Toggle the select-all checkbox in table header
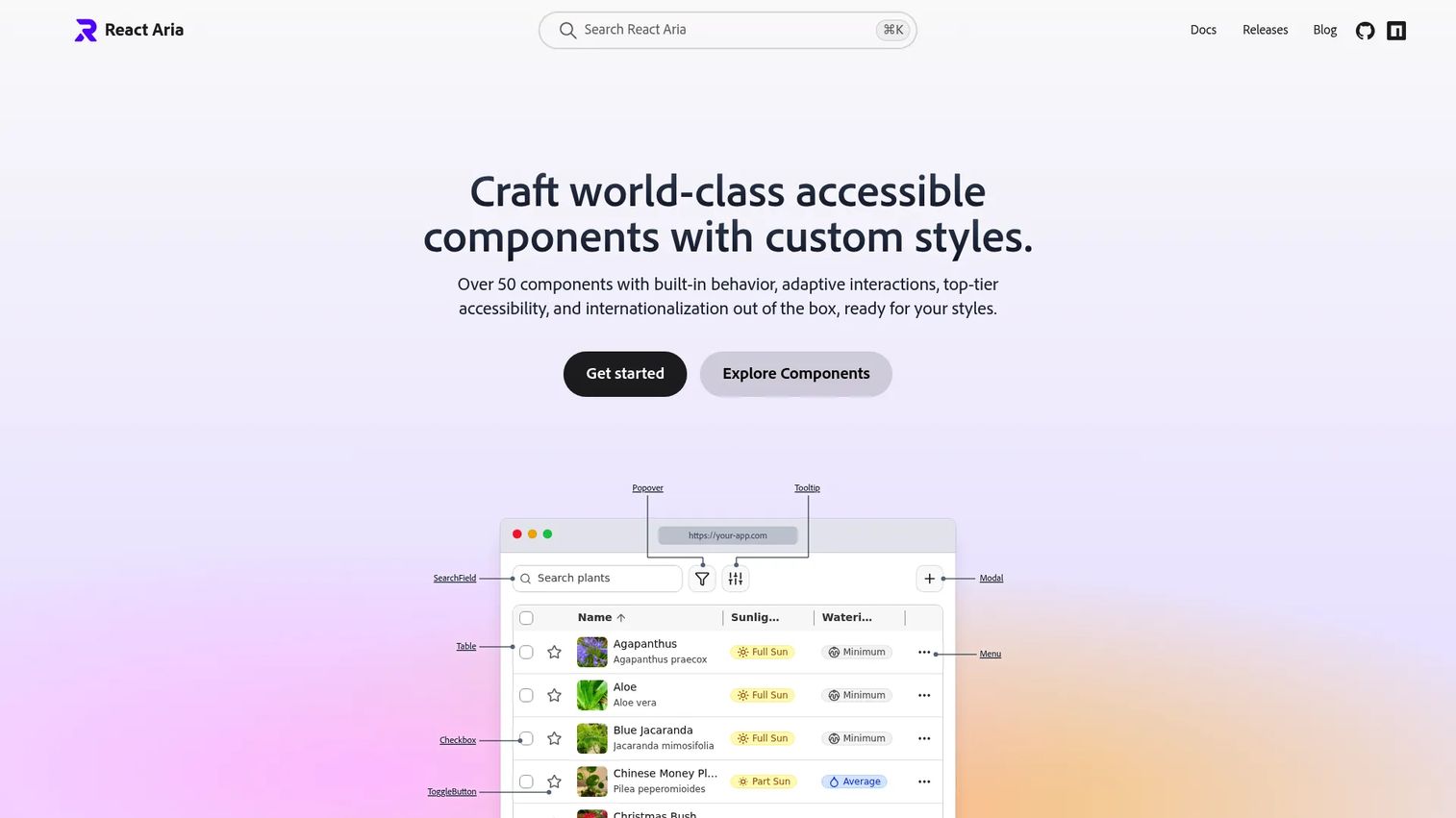 (526, 618)
